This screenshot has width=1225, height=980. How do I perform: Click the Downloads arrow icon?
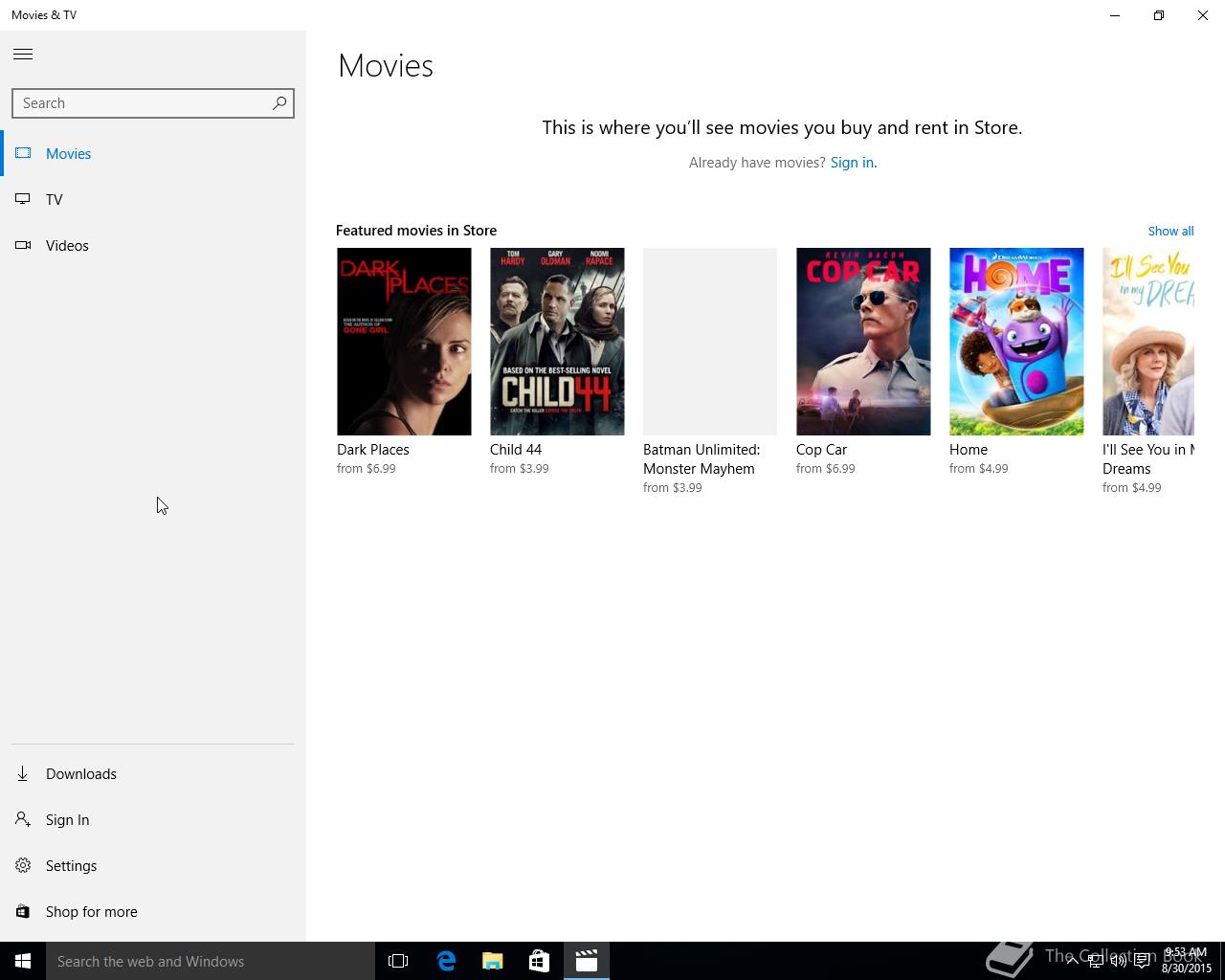click(23, 773)
